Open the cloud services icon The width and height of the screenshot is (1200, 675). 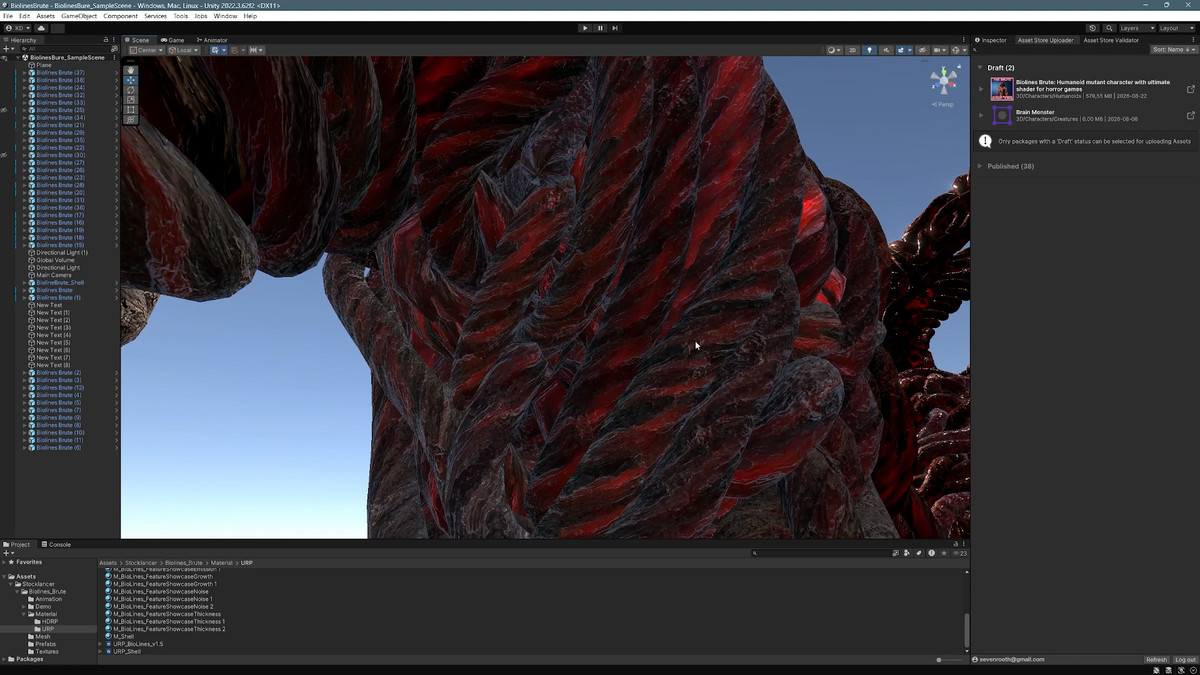click(41, 28)
